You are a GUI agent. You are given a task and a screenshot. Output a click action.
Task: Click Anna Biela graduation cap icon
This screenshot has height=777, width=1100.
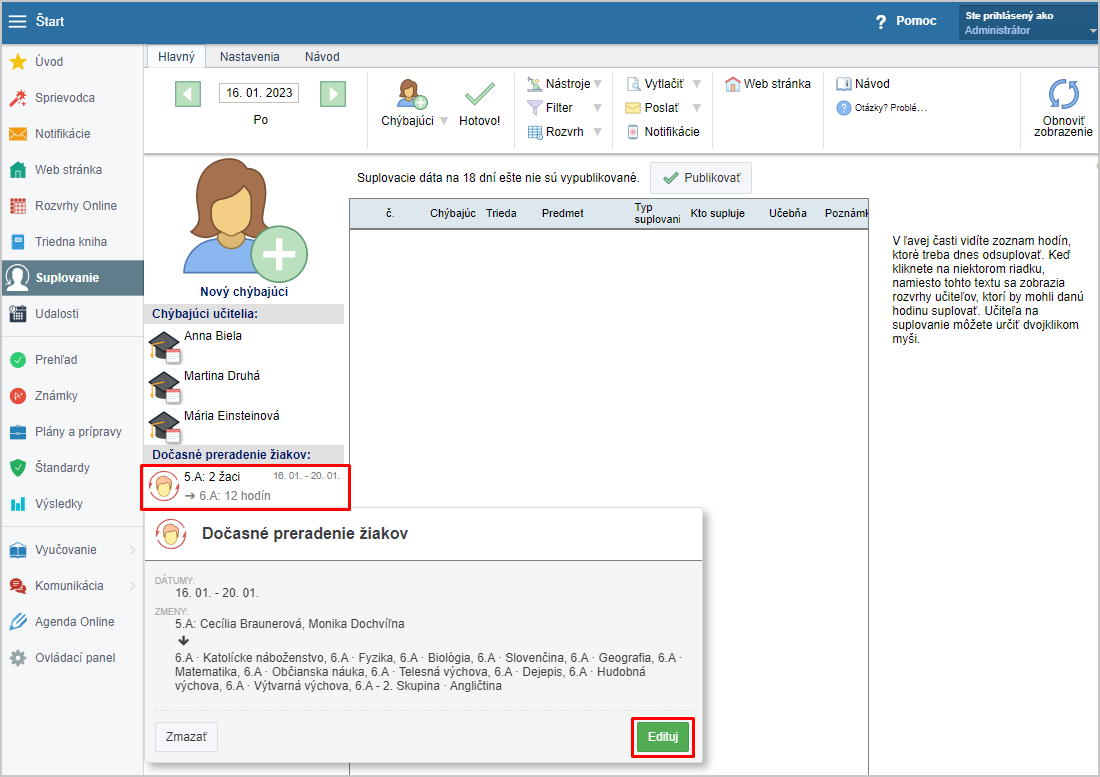pos(165,346)
